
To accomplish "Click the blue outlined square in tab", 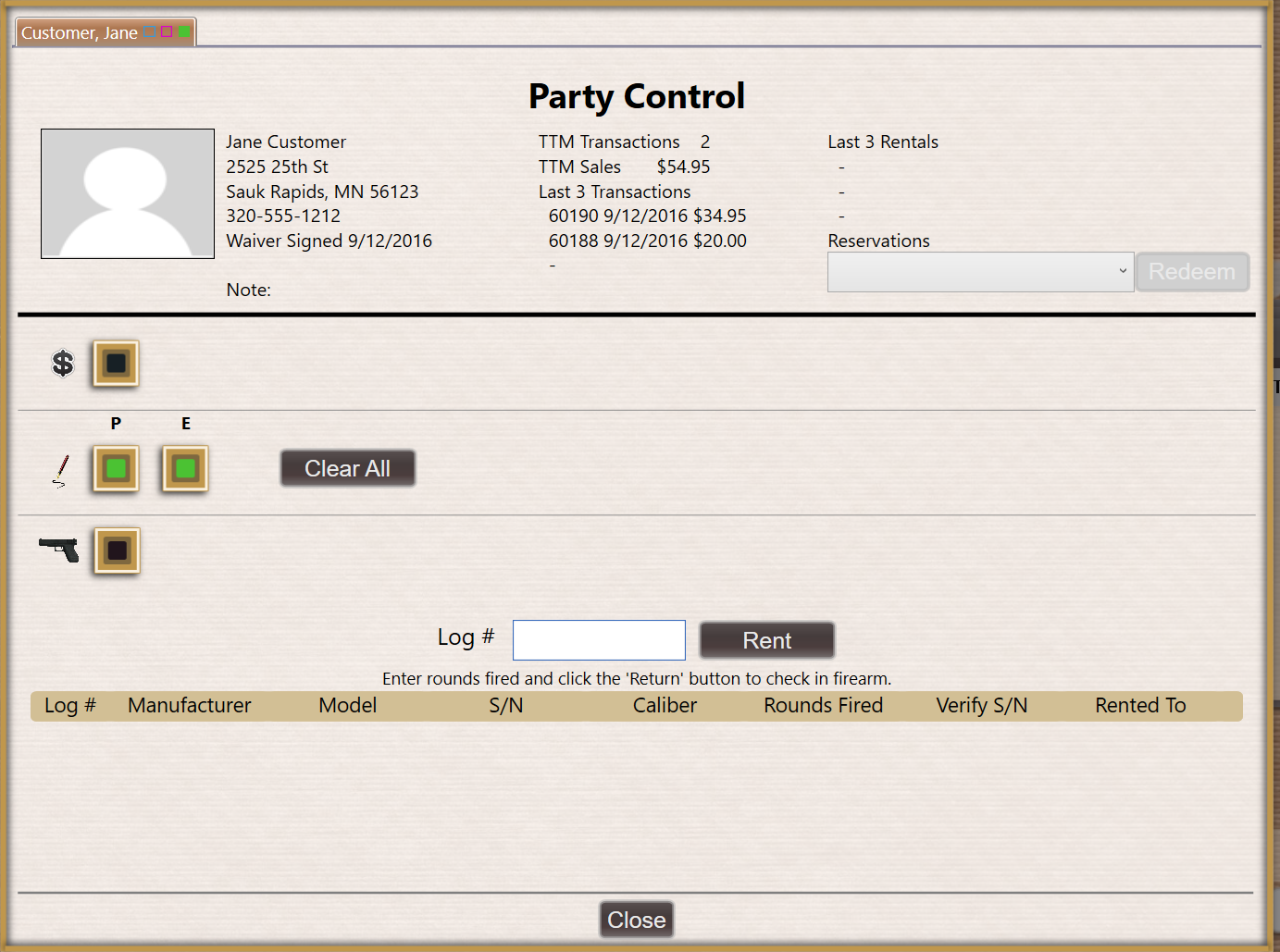I will click(x=150, y=31).
